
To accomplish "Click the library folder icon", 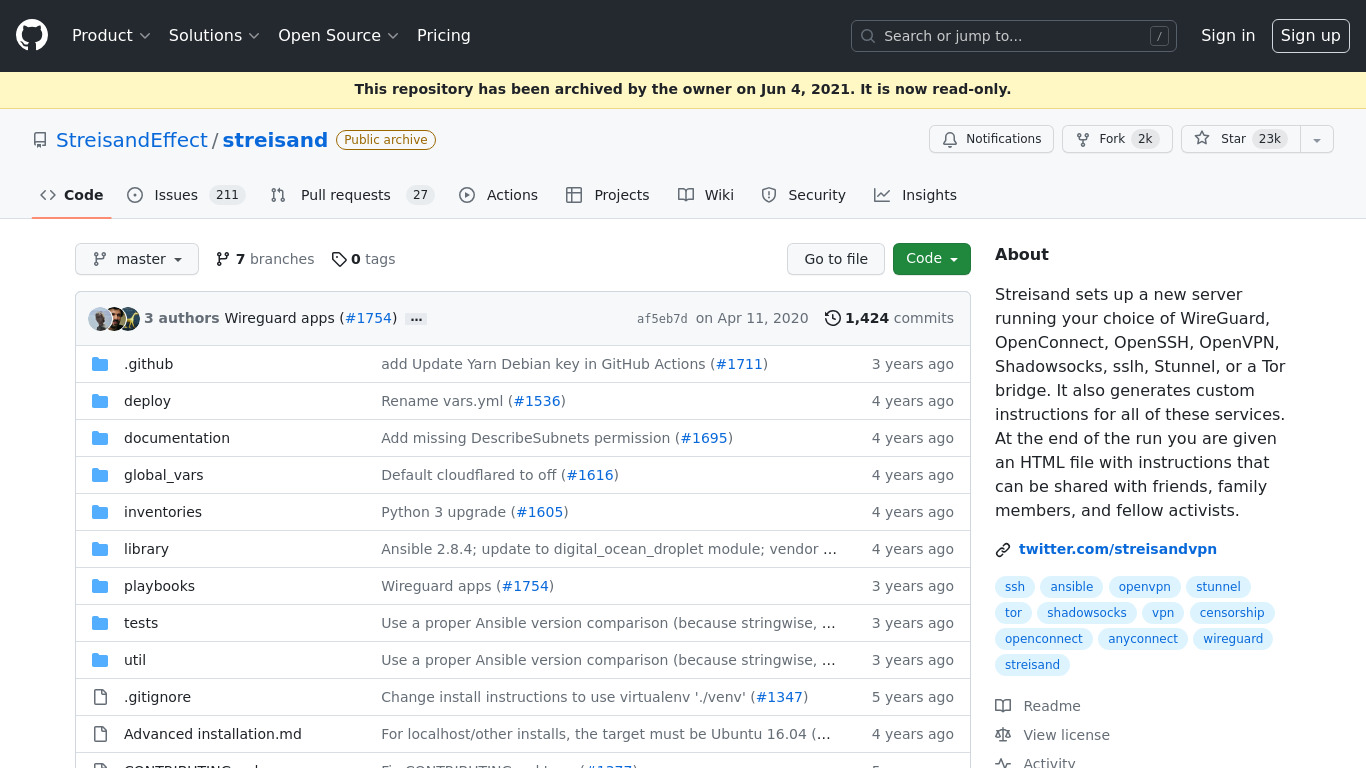I will (100, 549).
